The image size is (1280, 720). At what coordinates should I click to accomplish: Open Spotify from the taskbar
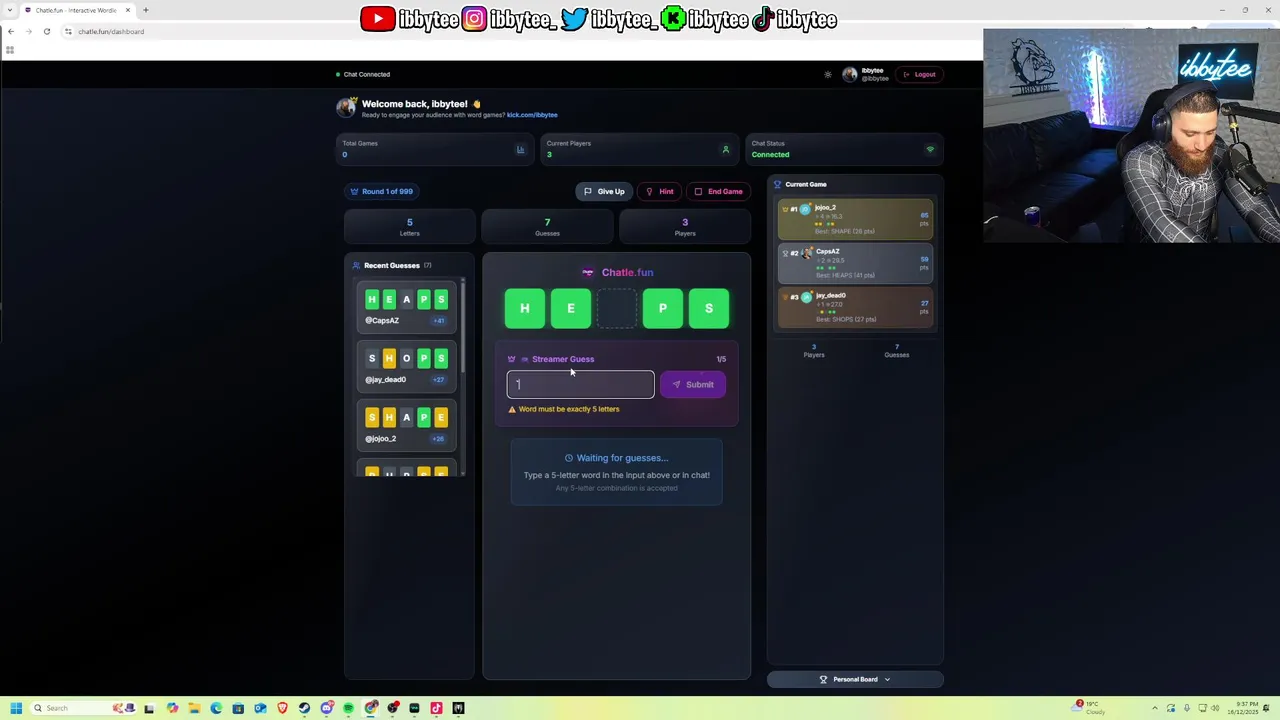pos(348,708)
